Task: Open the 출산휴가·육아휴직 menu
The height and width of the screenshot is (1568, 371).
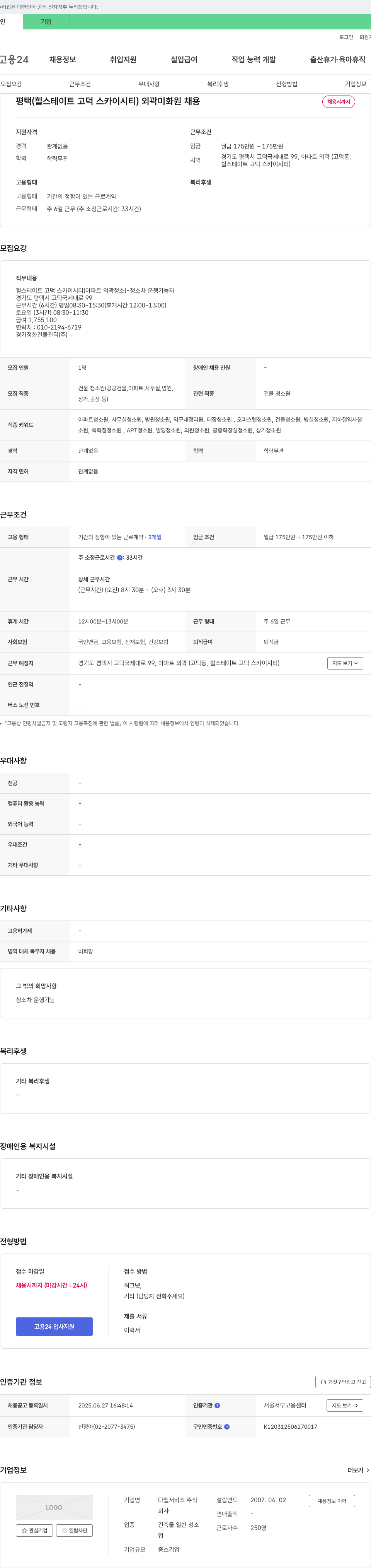Action: [337, 60]
